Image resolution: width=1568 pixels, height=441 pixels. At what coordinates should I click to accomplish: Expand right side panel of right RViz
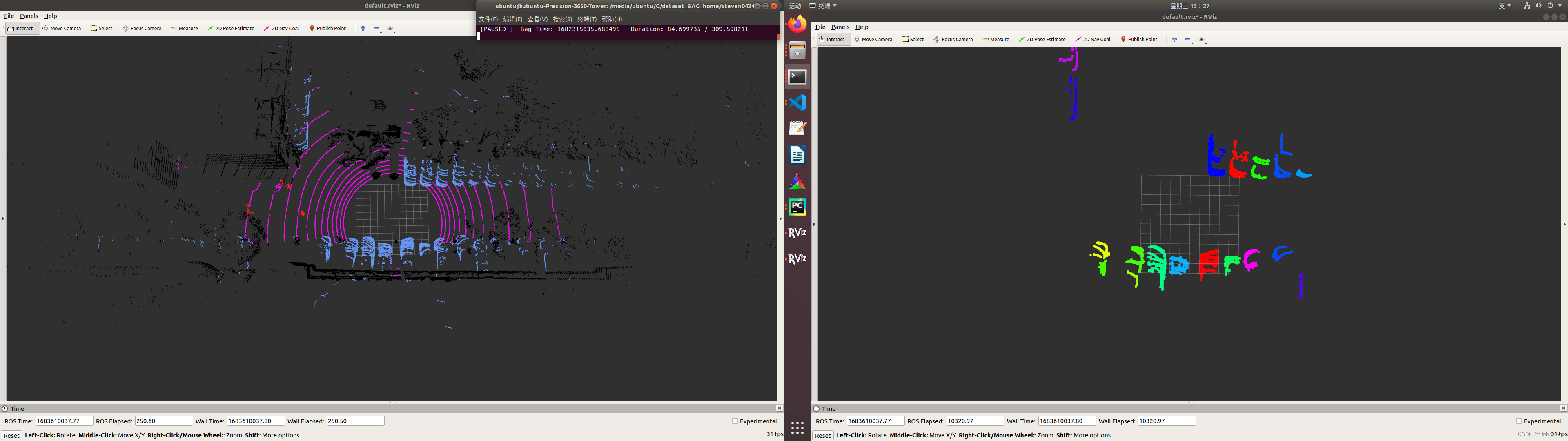[x=1564, y=224]
